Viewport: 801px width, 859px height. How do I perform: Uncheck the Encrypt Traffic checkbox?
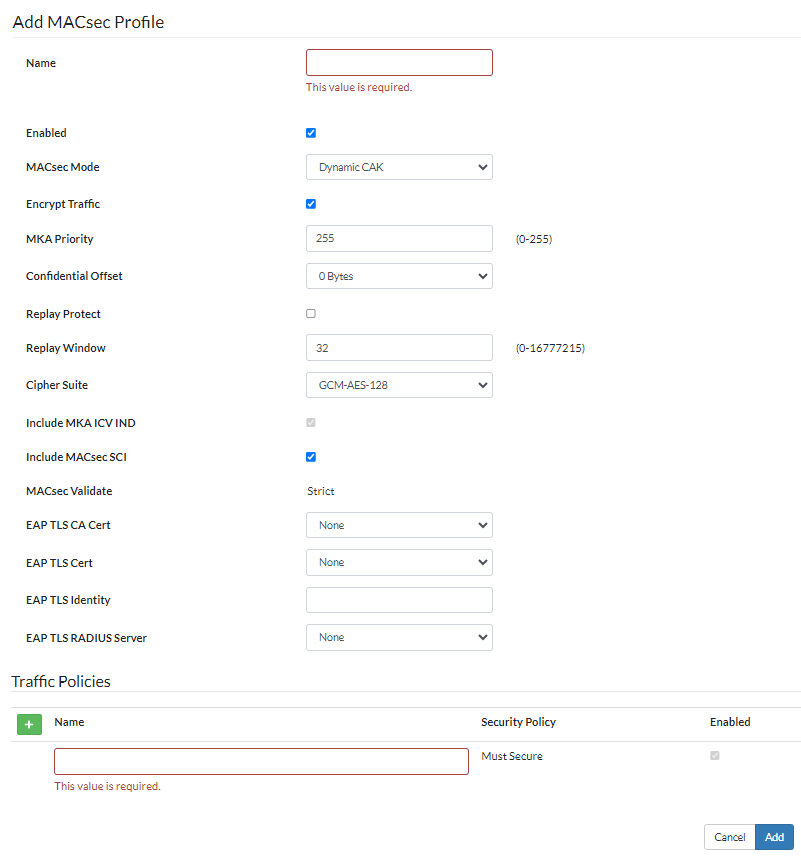tap(311, 204)
